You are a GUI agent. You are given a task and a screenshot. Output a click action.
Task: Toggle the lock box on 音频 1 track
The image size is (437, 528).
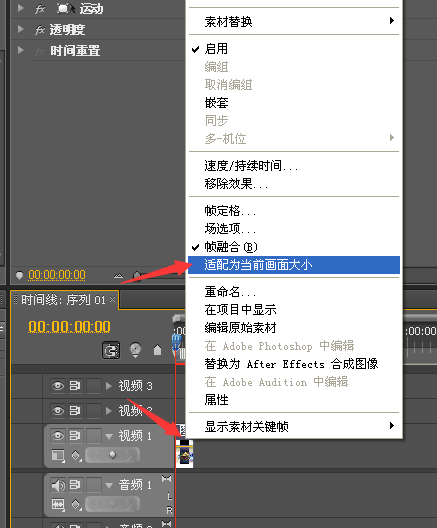[94, 485]
